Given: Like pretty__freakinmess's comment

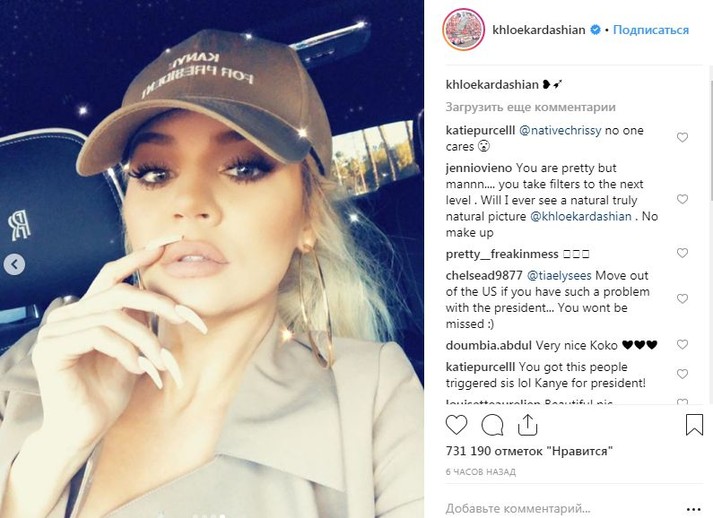Looking at the screenshot, I should pos(682,253).
